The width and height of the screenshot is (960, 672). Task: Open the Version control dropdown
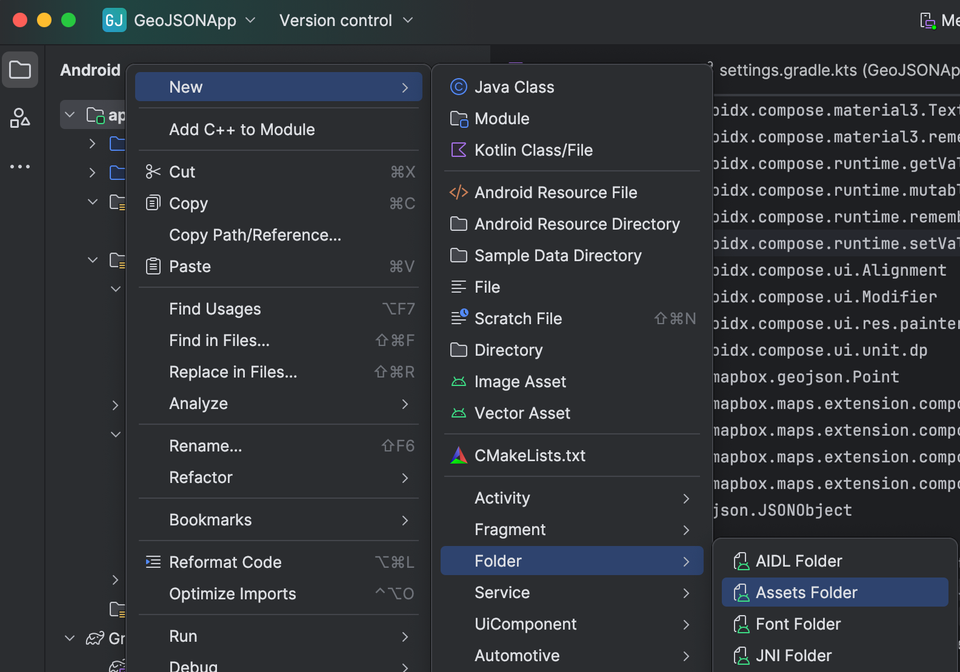point(345,20)
